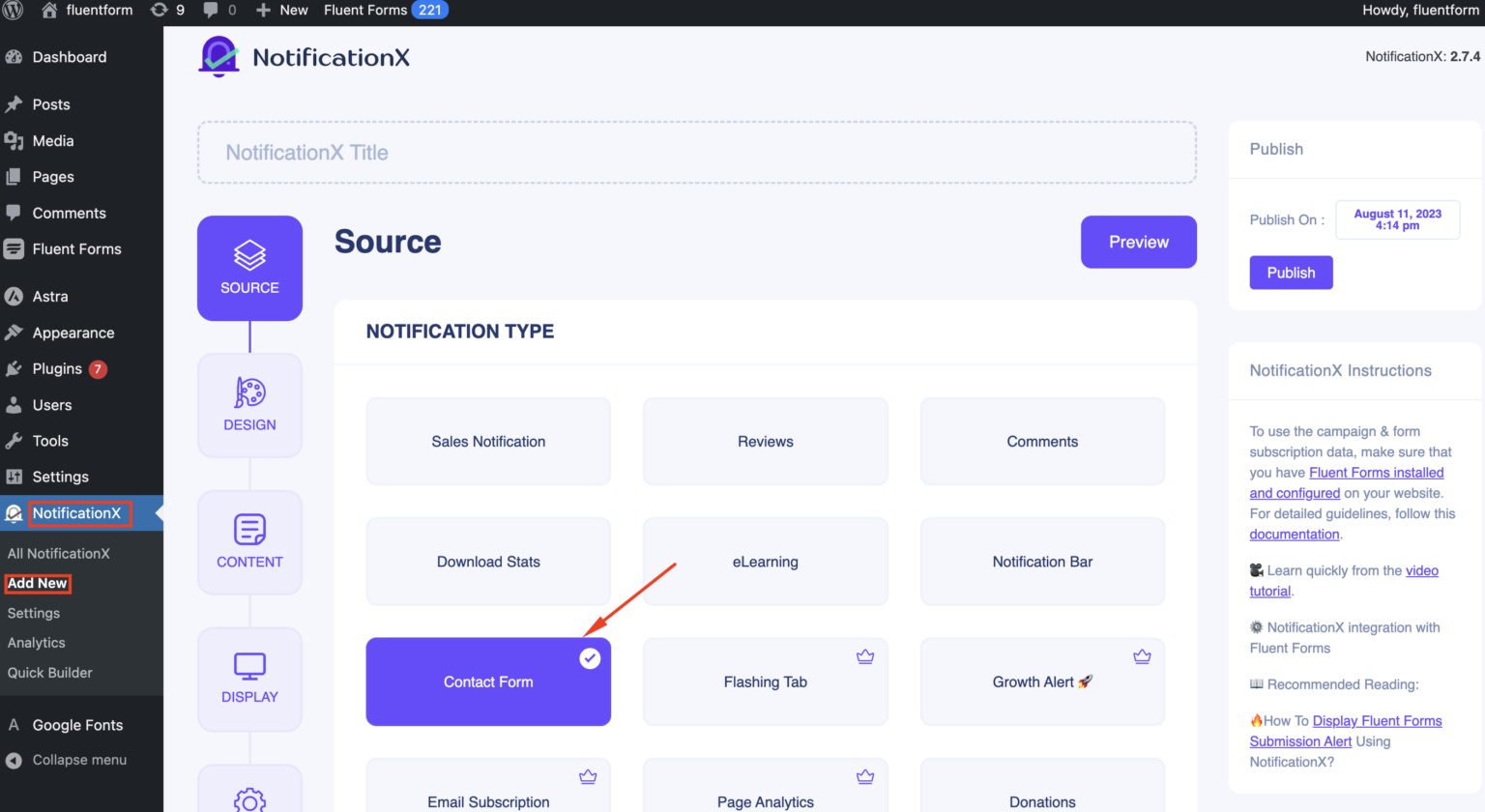The width and height of the screenshot is (1485, 812).
Task: Toggle the checkmark on Contact Form
Action: point(589,657)
